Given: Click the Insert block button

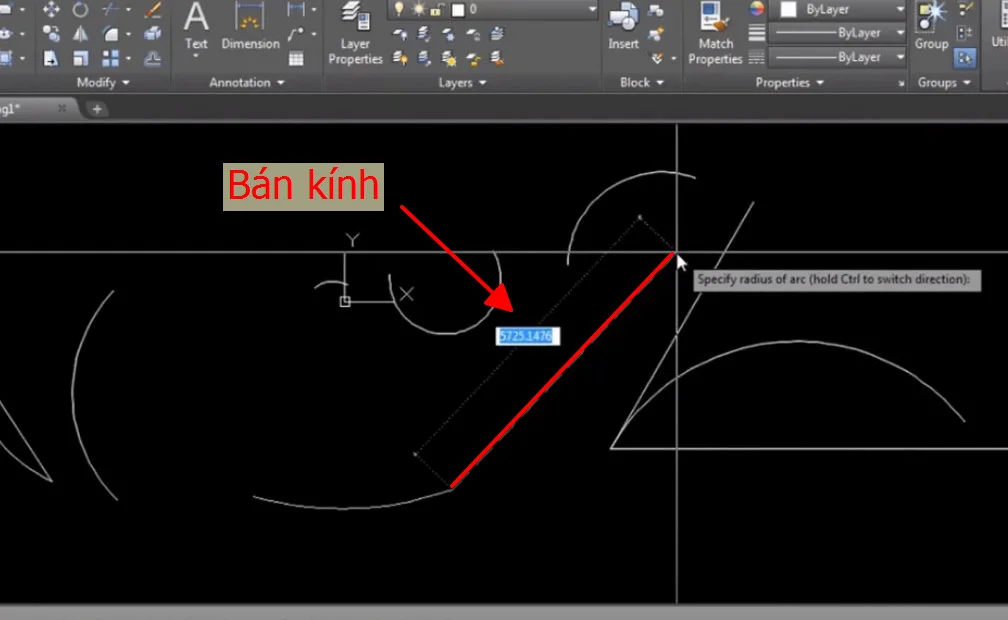Looking at the screenshot, I should tap(623, 27).
